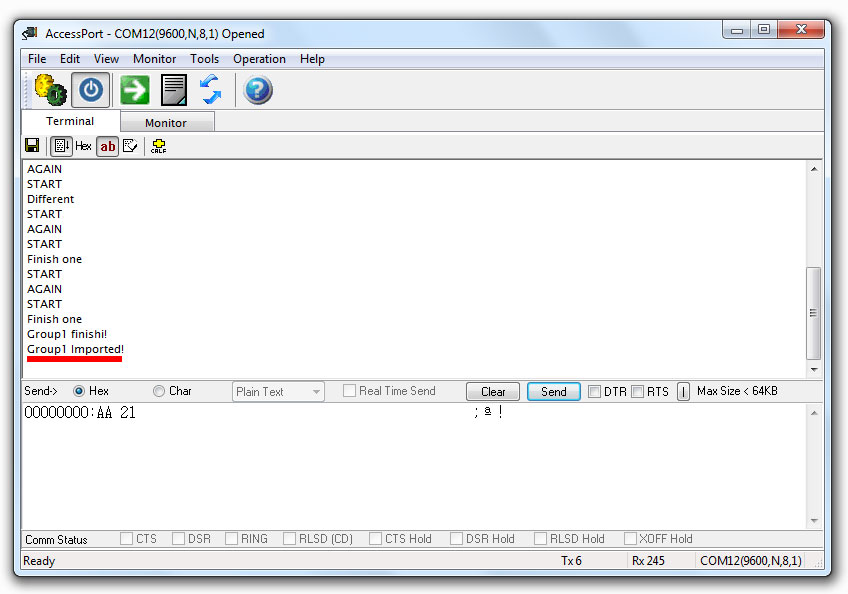Click the 'Different' line in terminal
Image resolution: width=848 pixels, height=594 pixels.
(x=50, y=199)
